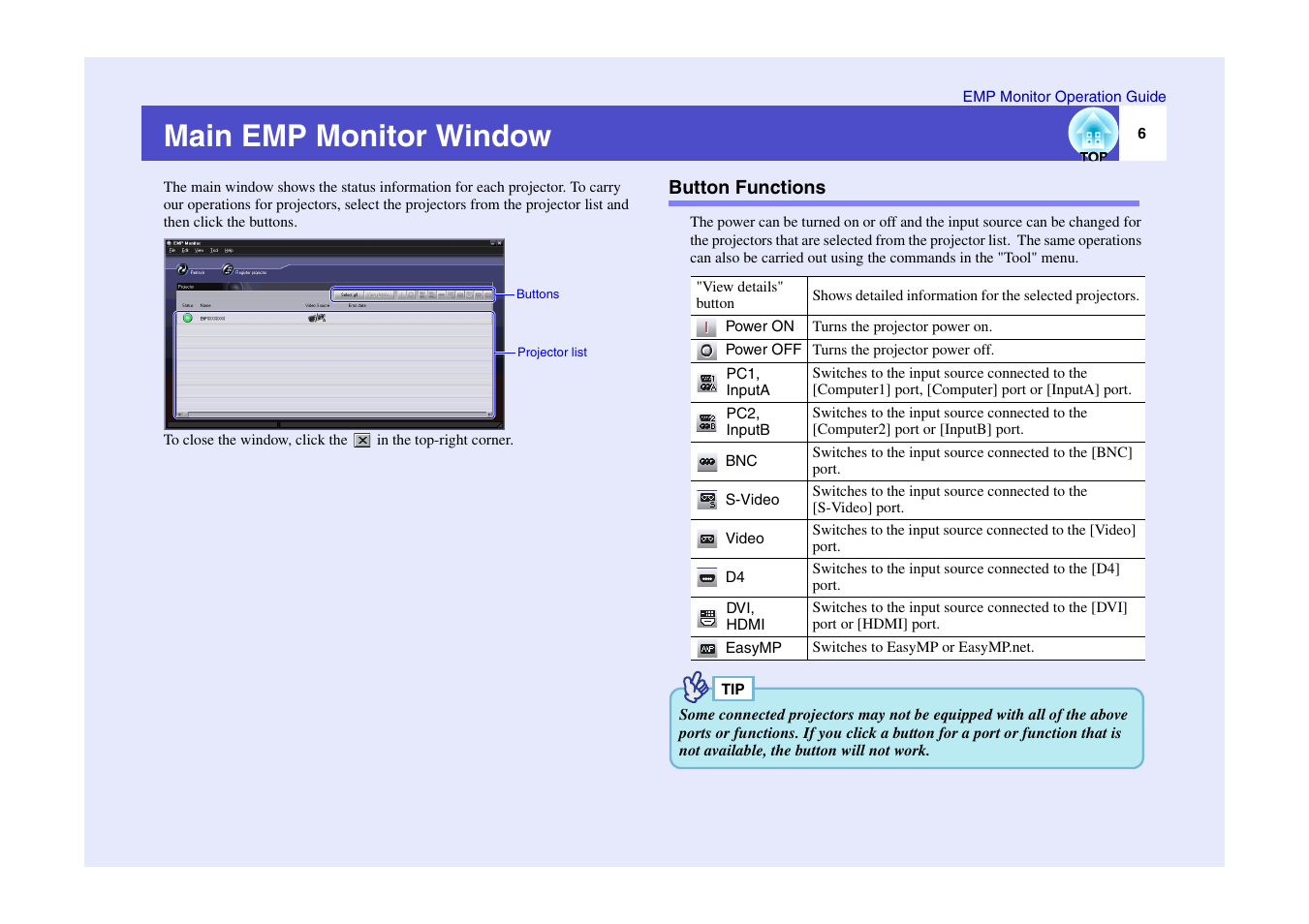Click the close X icon in the sentence
The image size is (1309, 924).
pos(362,441)
